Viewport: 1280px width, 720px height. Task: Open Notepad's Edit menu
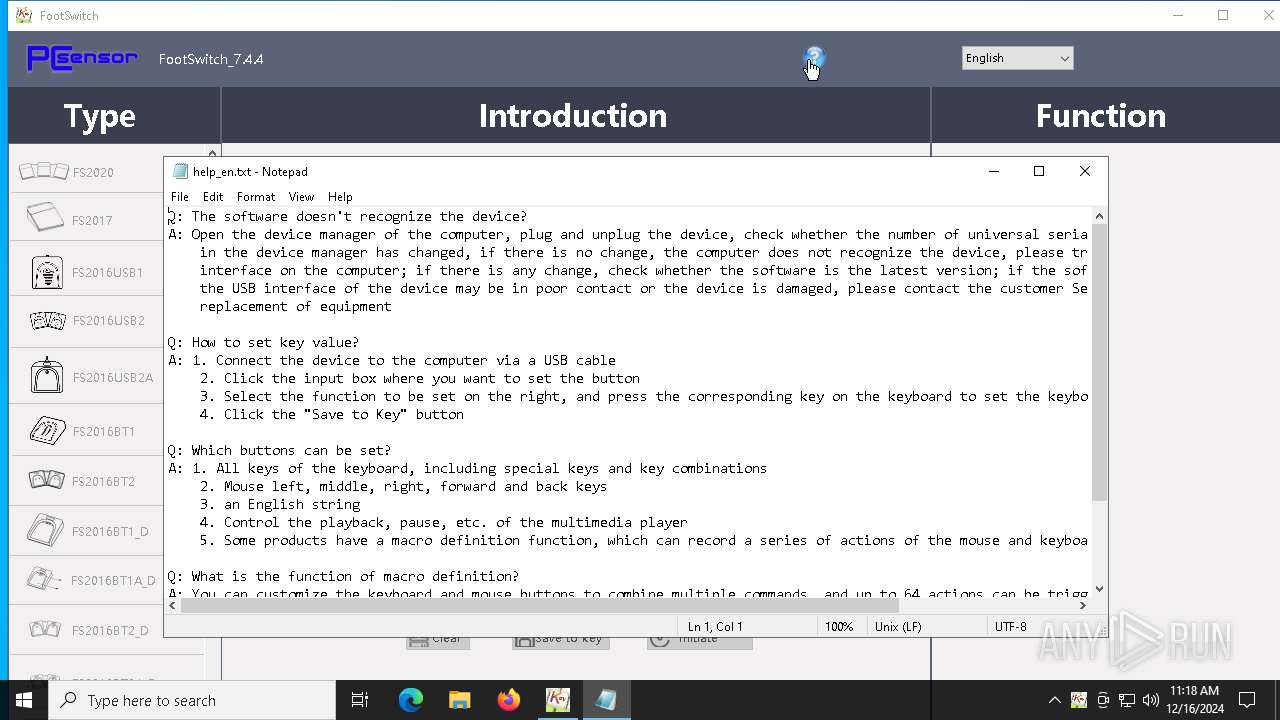(x=213, y=197)
